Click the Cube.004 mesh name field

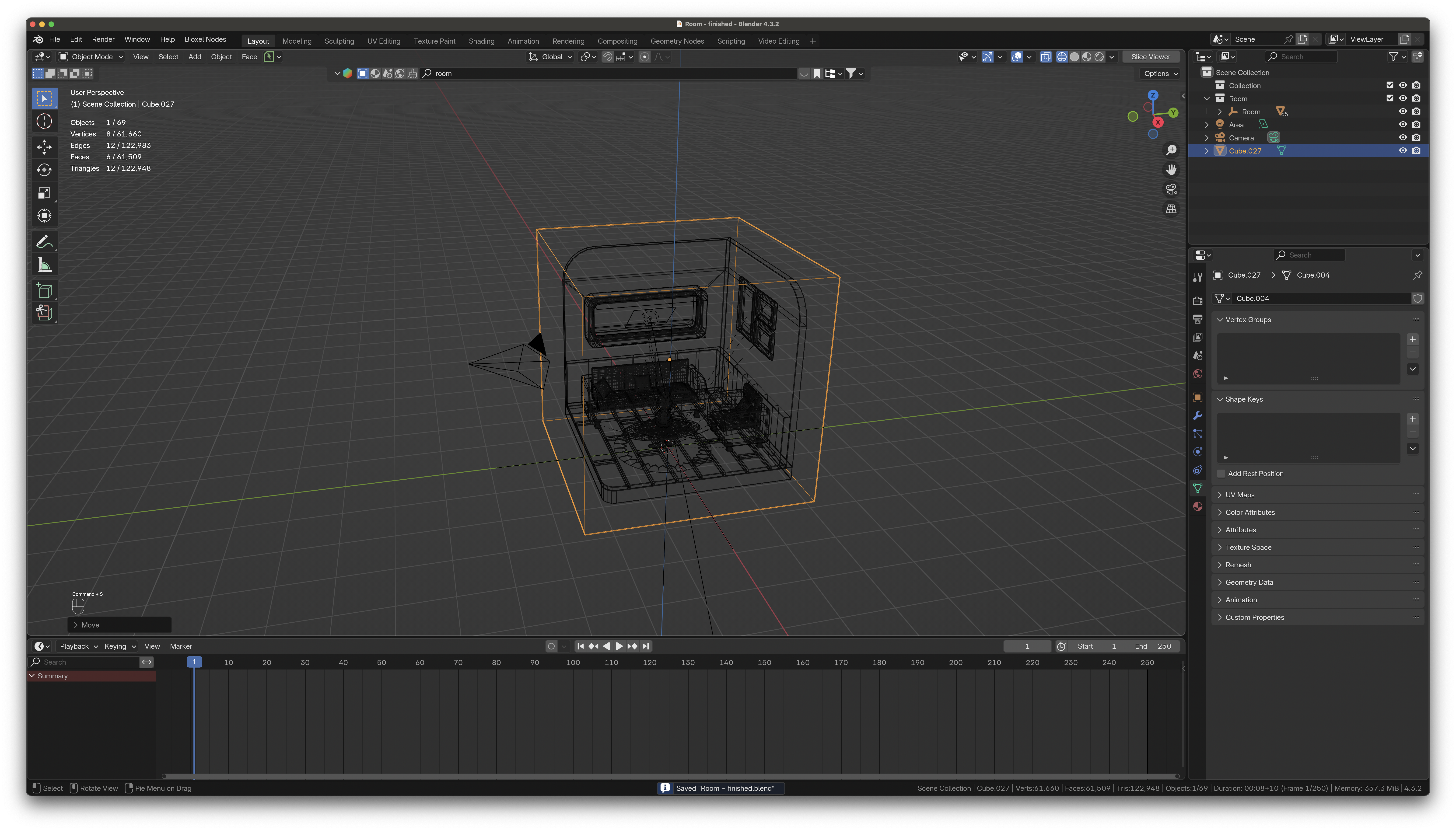[x=1321, y=299]
